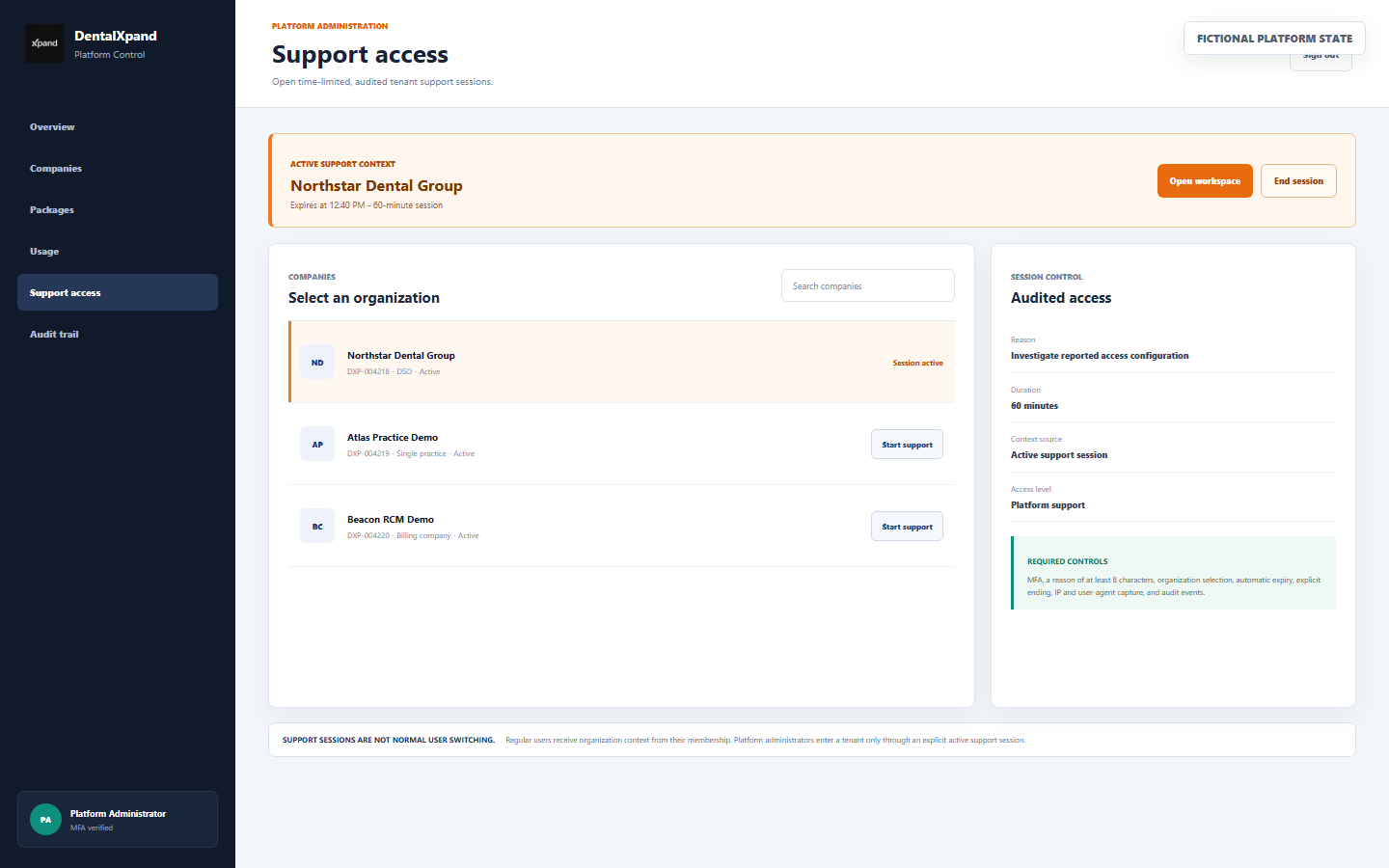The height and width of the screenshot is (868, 1389).
Task: Open the Platform Administrator profile card
Action: [x=118, y=820]
